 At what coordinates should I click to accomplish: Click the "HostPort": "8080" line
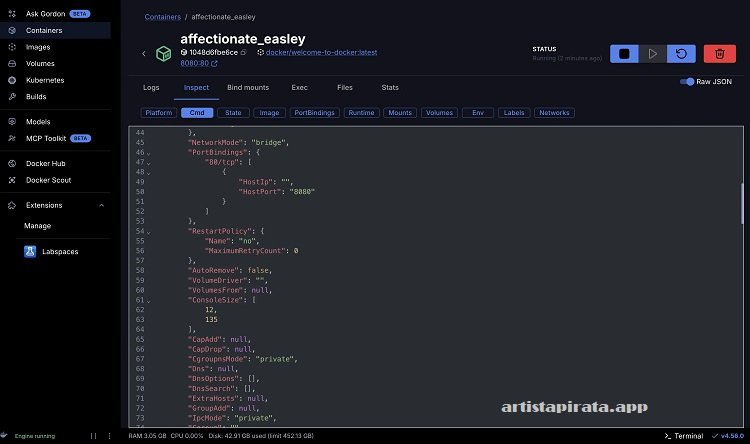pyautogui.click(x=276, y=192)
